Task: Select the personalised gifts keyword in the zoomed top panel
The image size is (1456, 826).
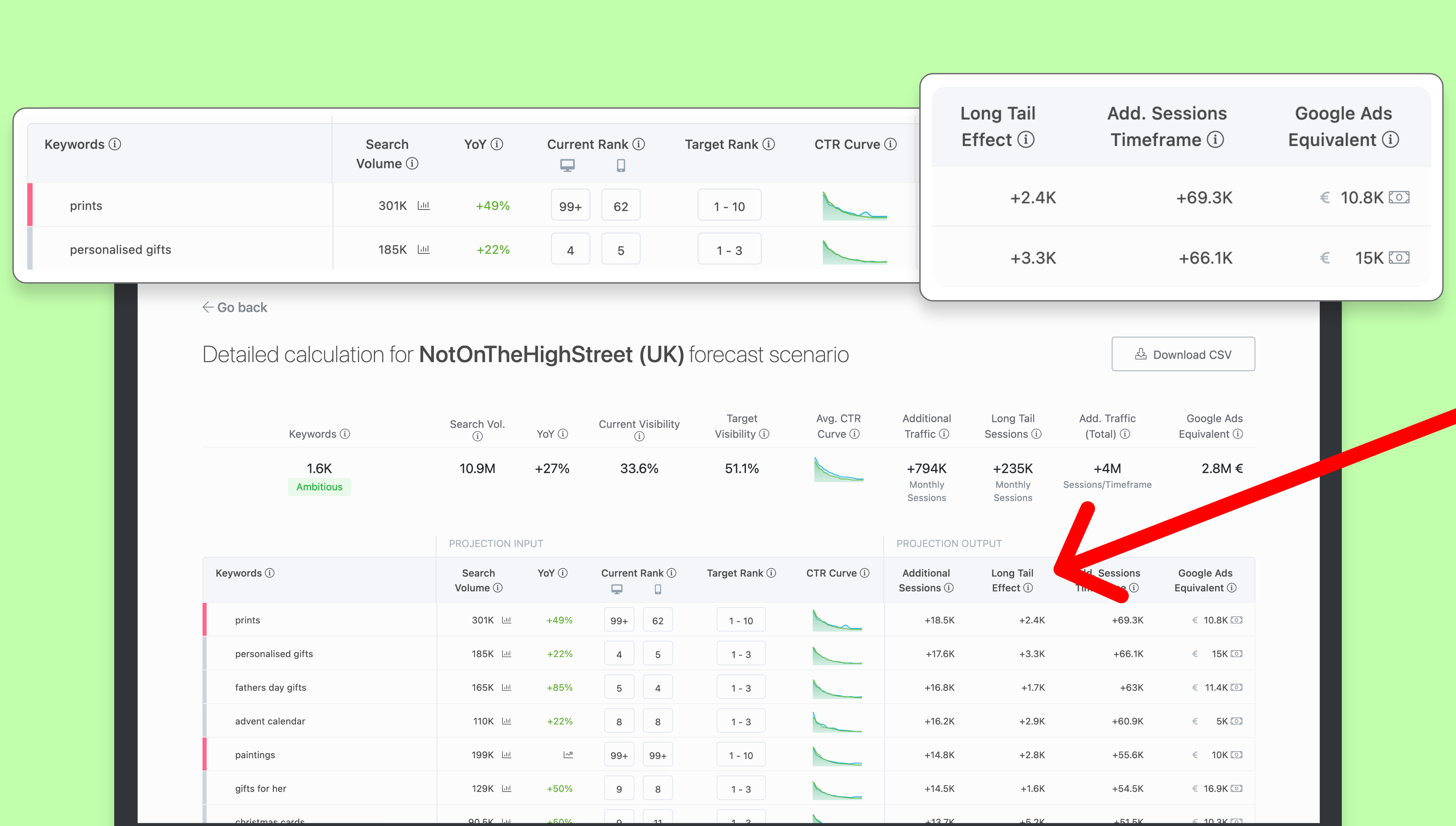Action: coord(120,250)
